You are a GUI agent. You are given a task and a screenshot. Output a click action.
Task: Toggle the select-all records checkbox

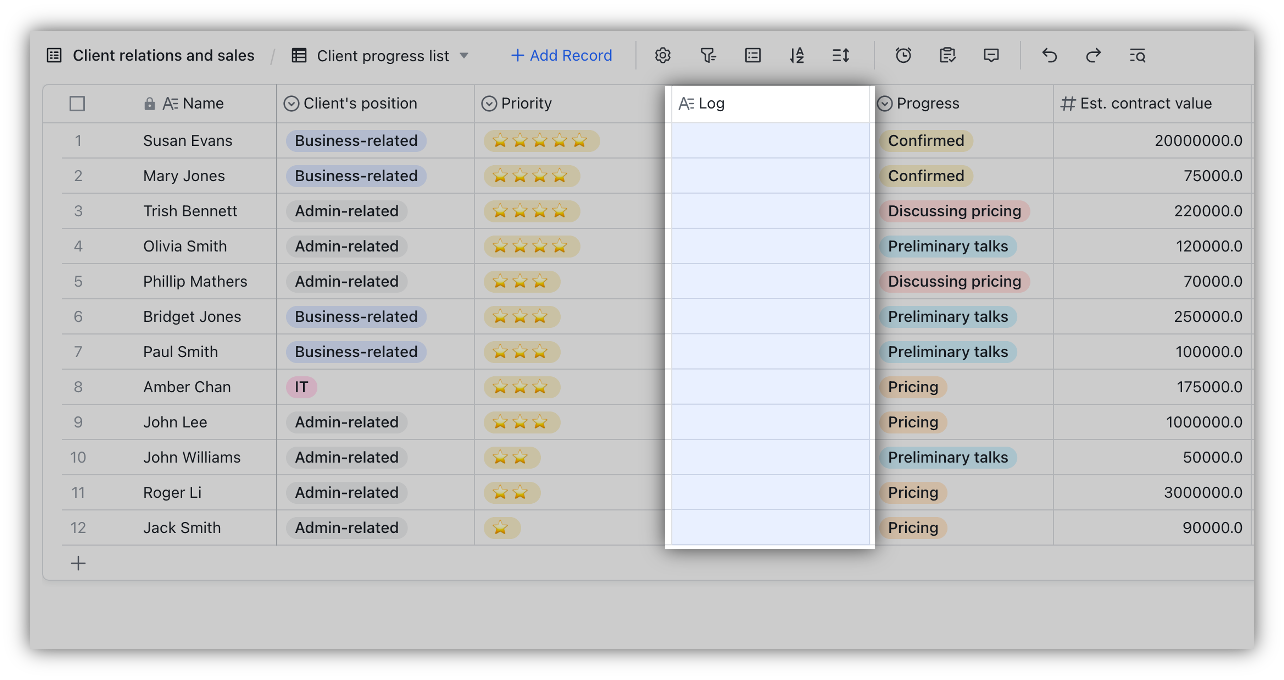77,103
